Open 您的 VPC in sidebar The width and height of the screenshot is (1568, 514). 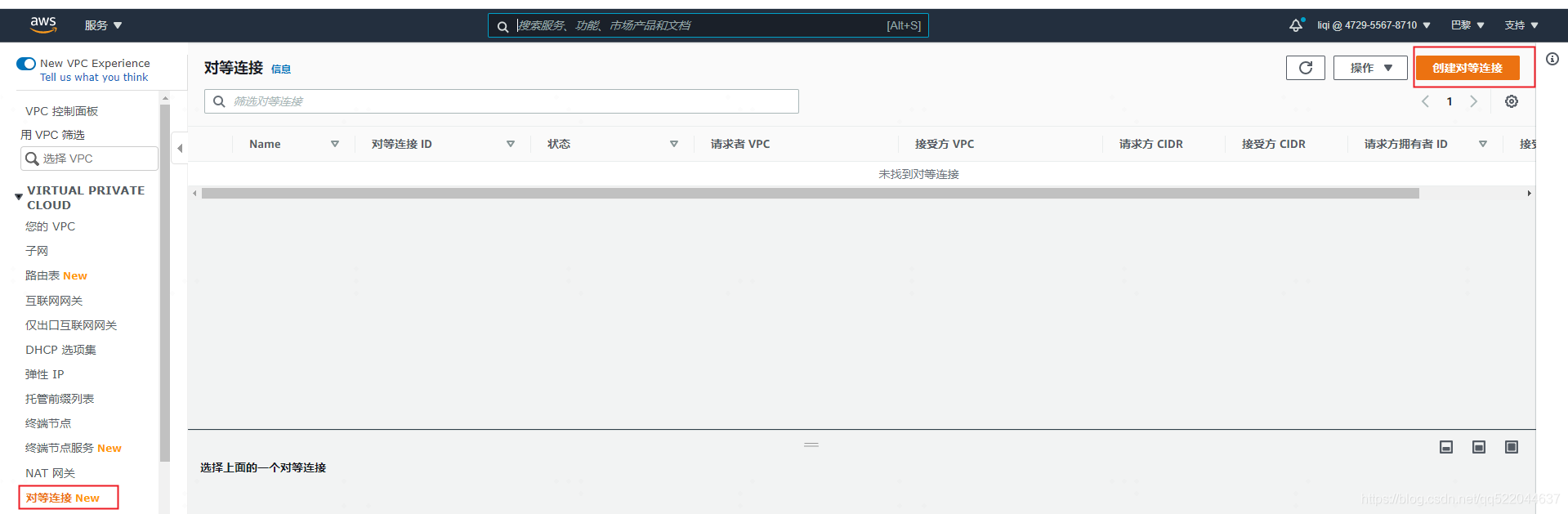[50, 226]
